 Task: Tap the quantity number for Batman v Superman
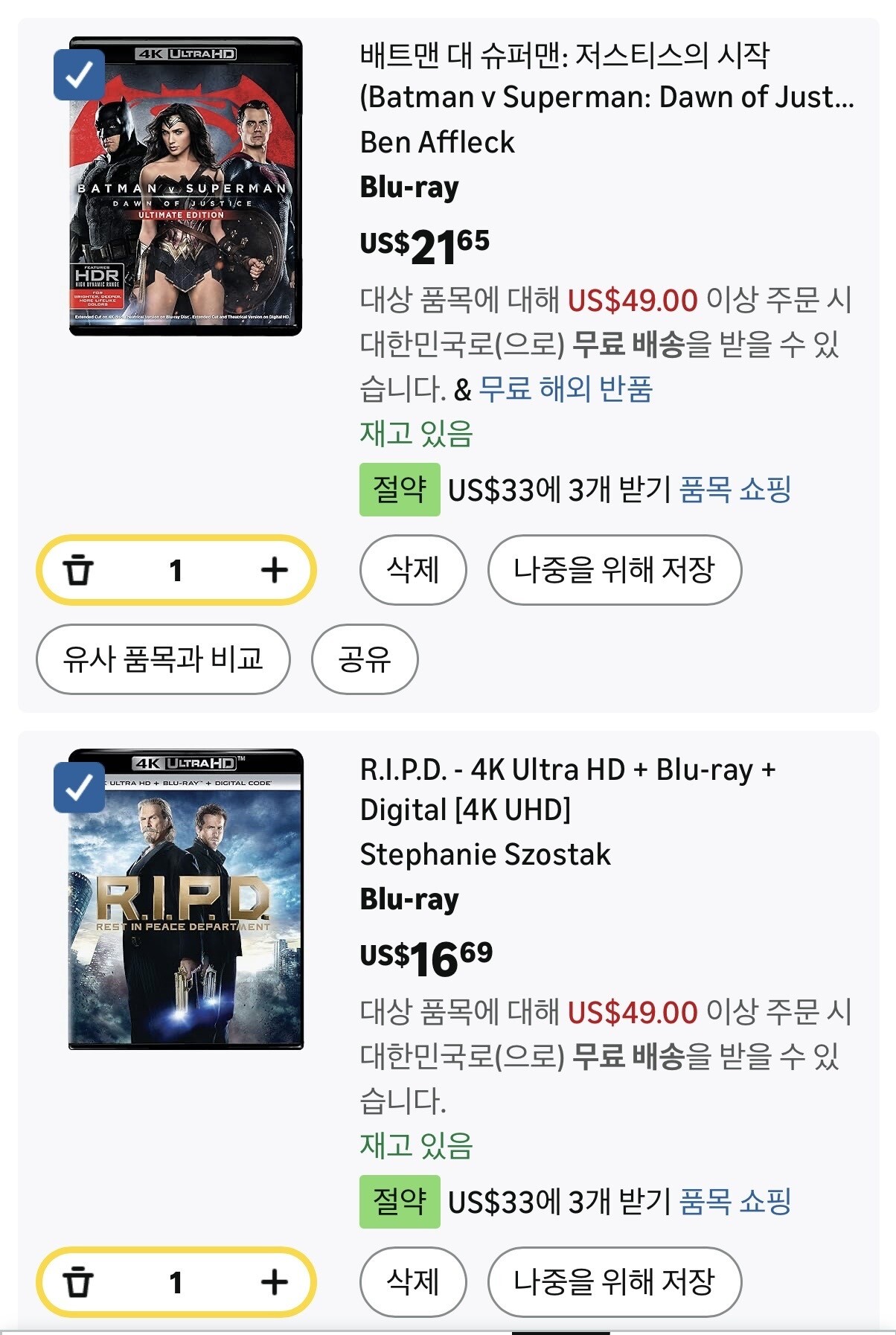[x=176, y=571]
